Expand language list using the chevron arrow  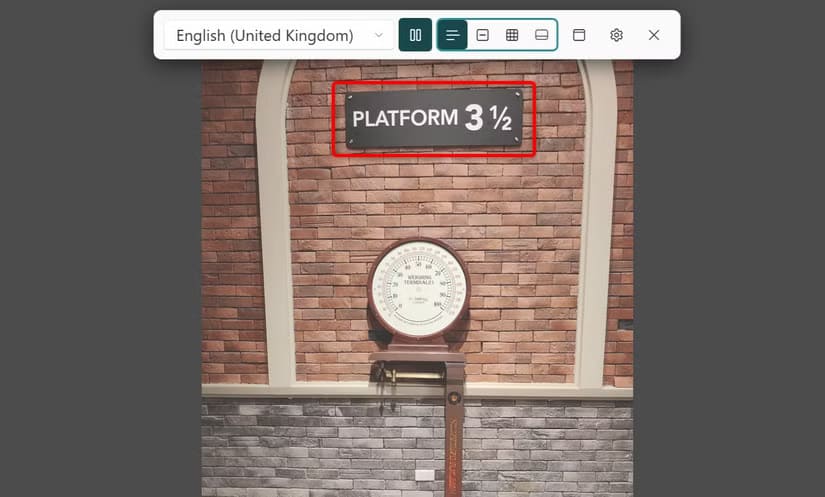379,35
